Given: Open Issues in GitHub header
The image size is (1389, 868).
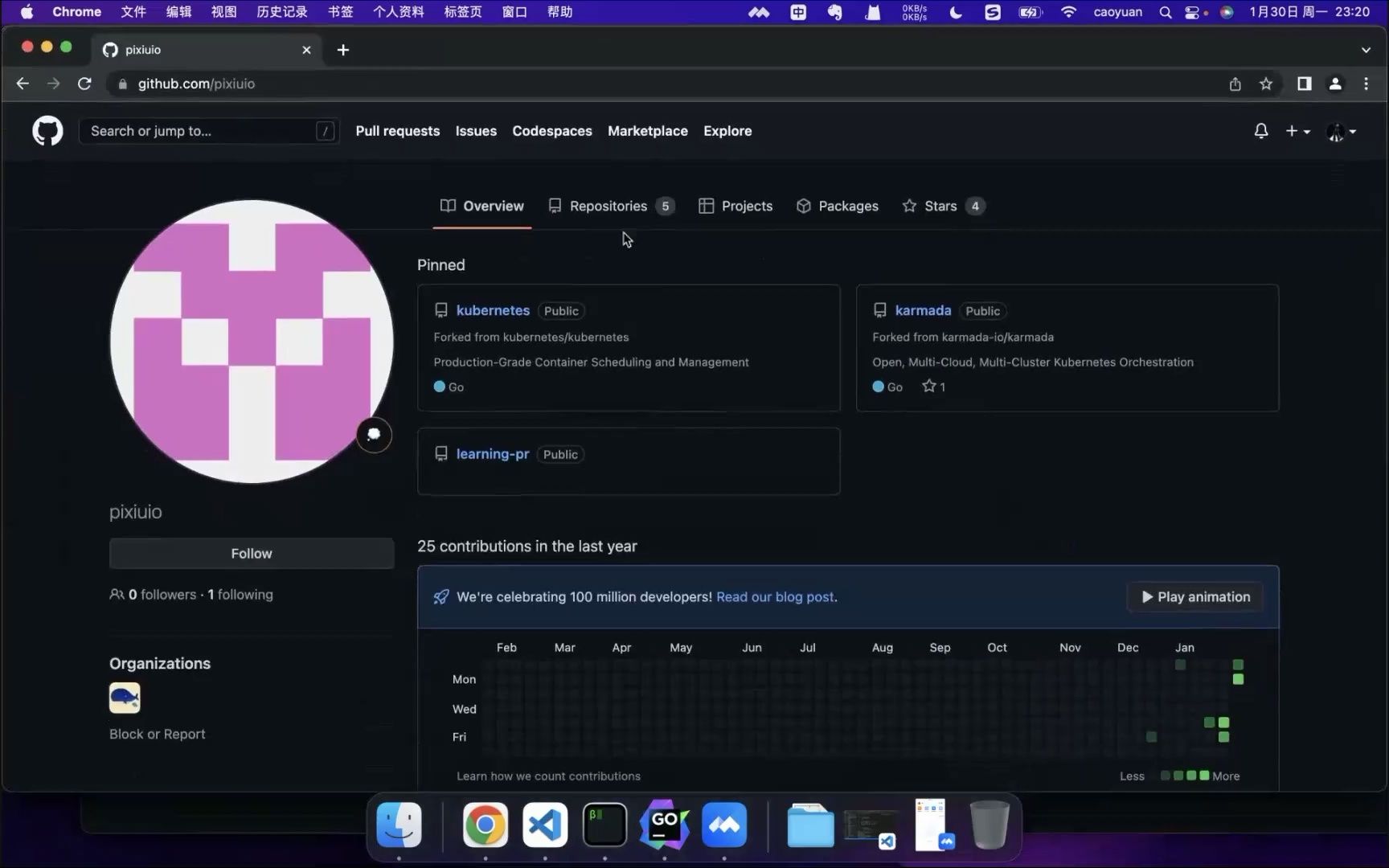Looking at the screenshot, I should (x=476, y=131).
